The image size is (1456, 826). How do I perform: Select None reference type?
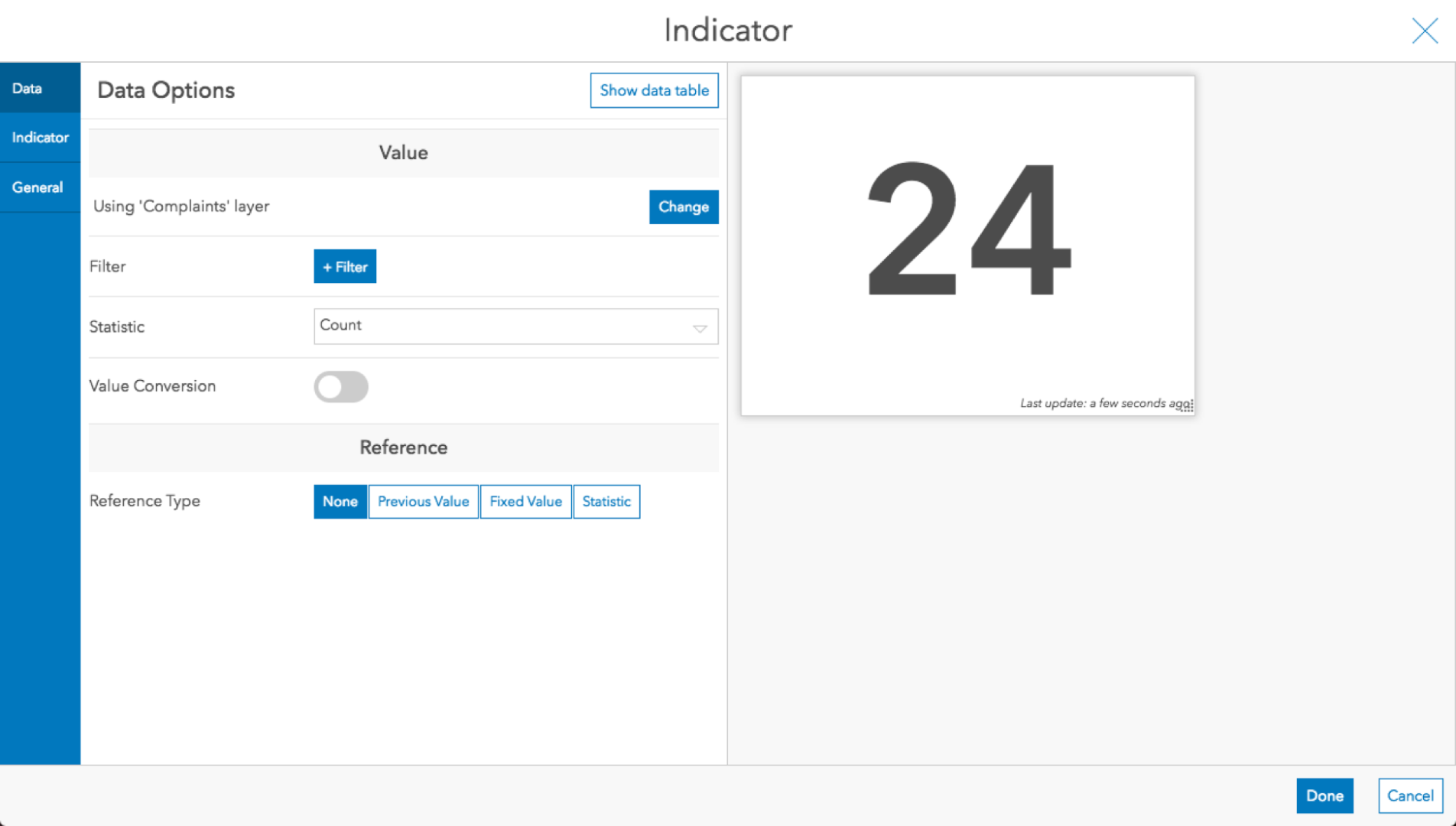point(340,502)
